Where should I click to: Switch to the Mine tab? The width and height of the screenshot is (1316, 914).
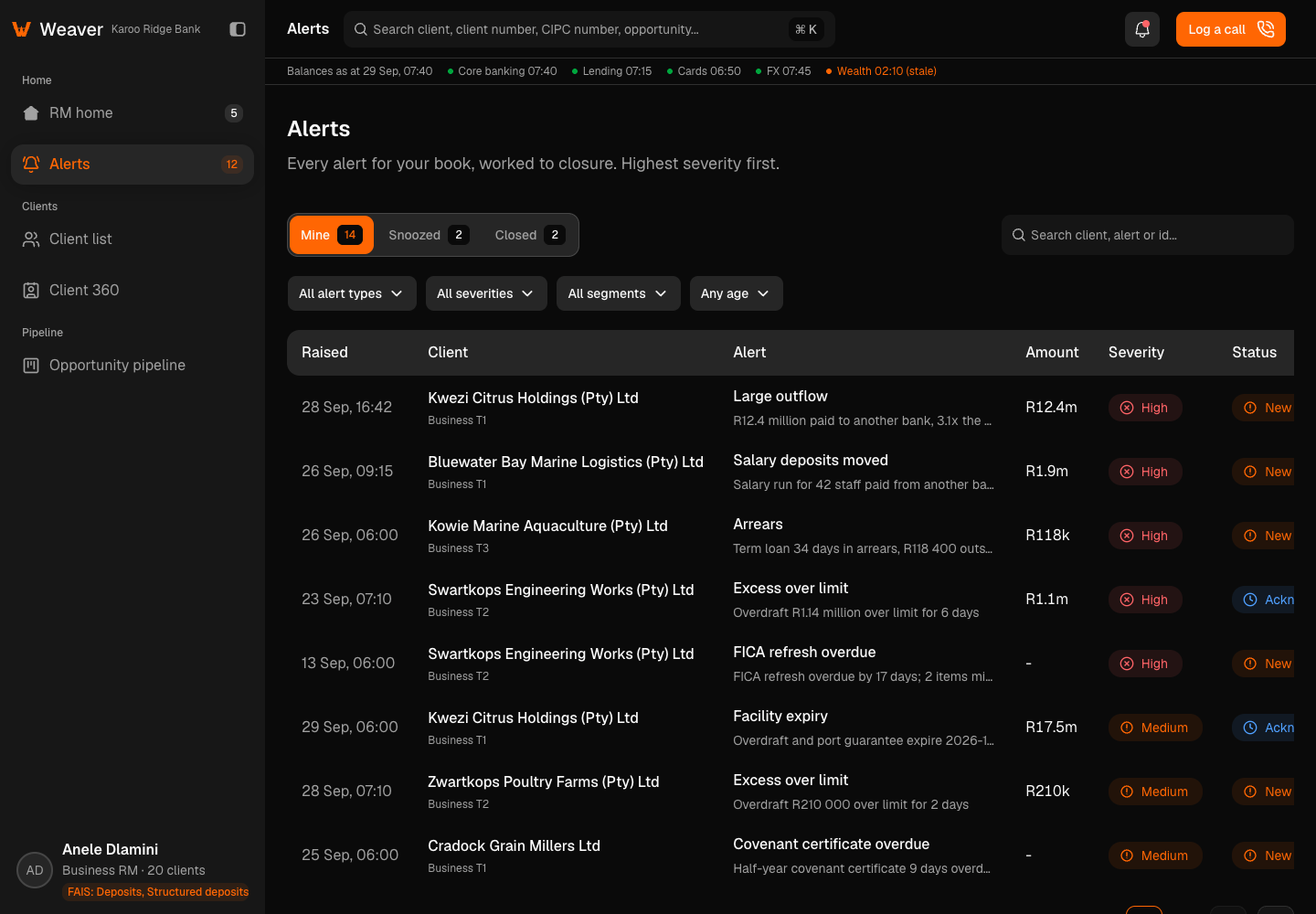332,235
